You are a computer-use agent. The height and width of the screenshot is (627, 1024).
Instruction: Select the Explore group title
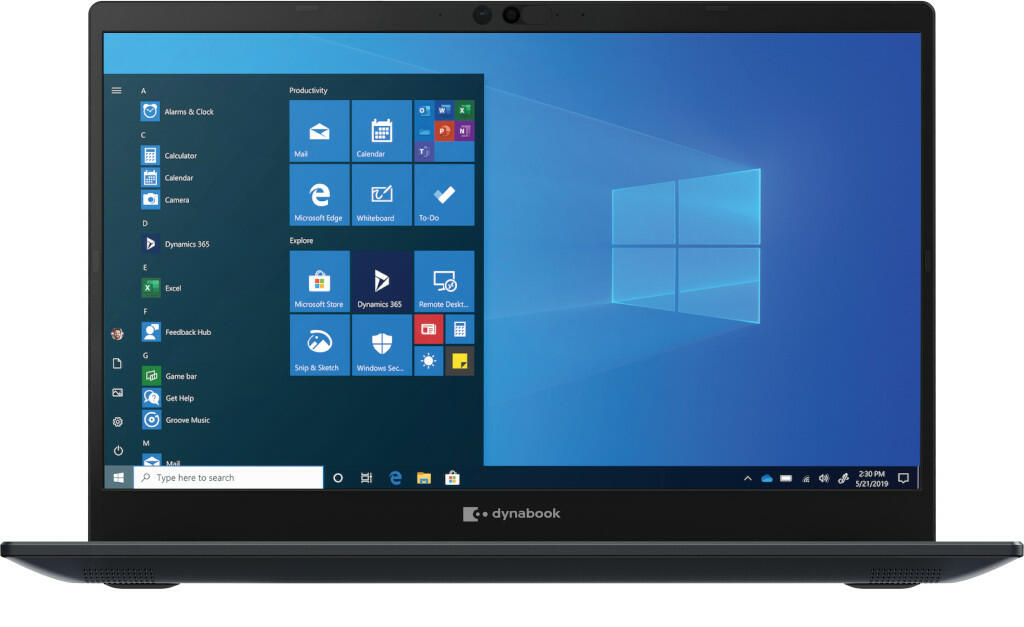pos(301,240)
